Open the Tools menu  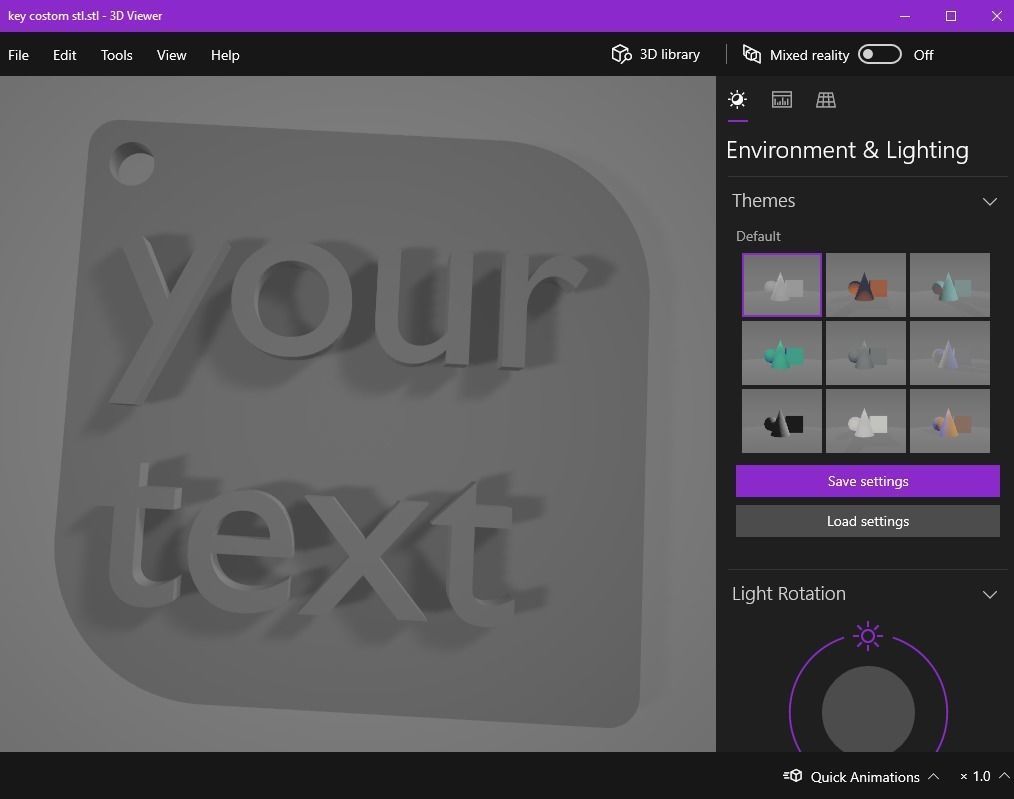pos(116,55)
